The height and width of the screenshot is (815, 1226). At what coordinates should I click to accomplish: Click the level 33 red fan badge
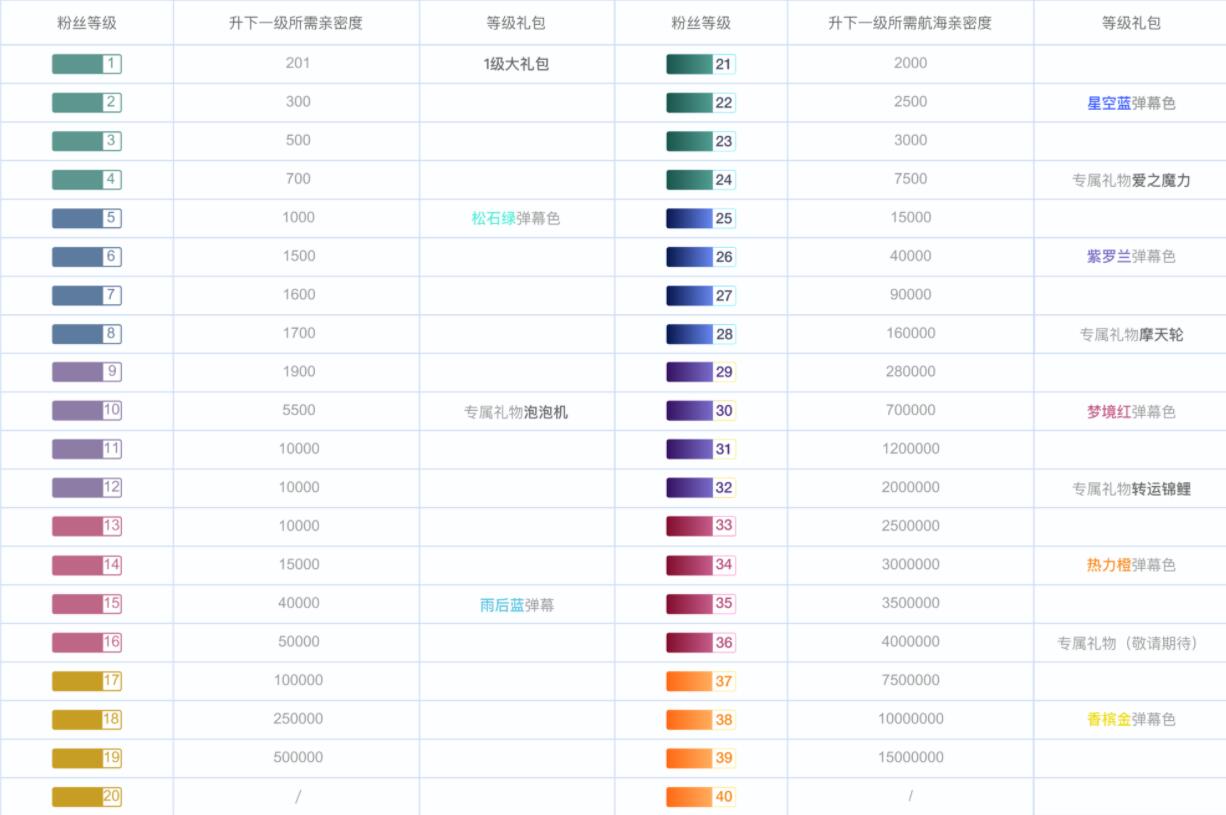click(x=698, y=526)
